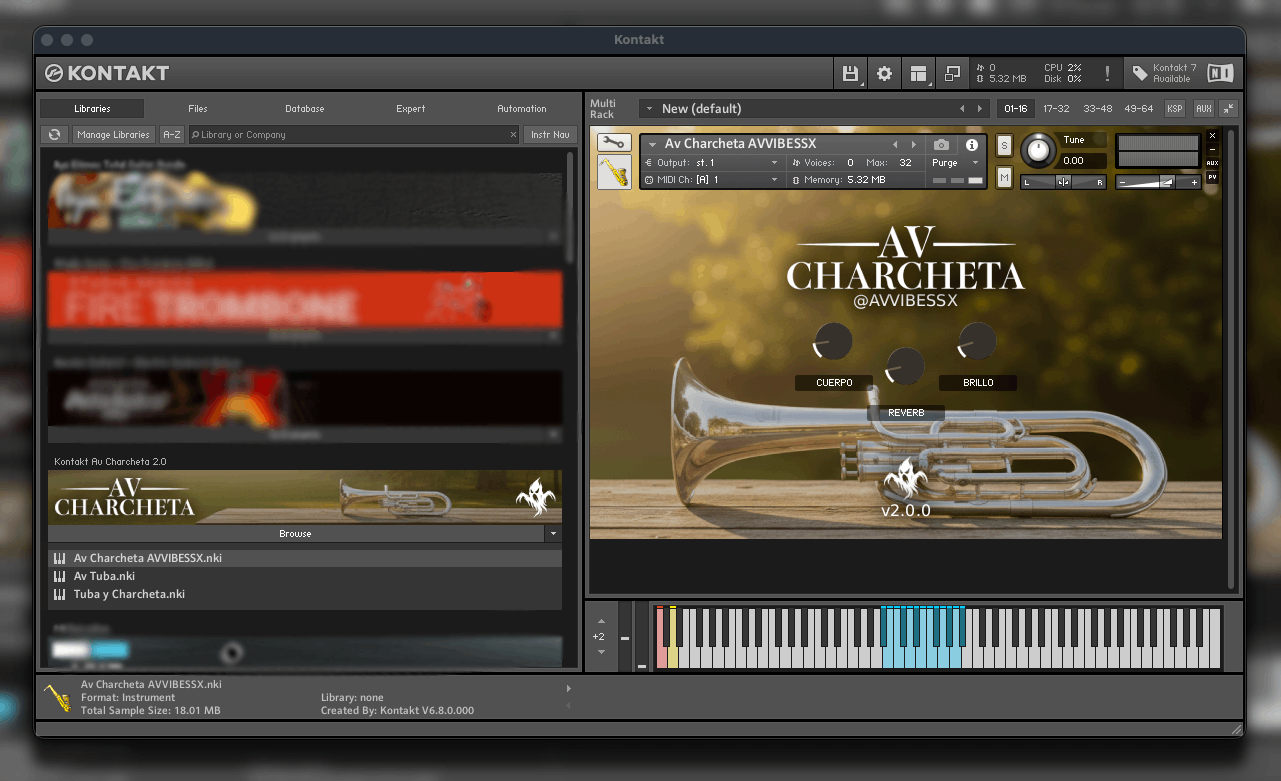Shift the keyboard octave up

[x=601, y=622]
